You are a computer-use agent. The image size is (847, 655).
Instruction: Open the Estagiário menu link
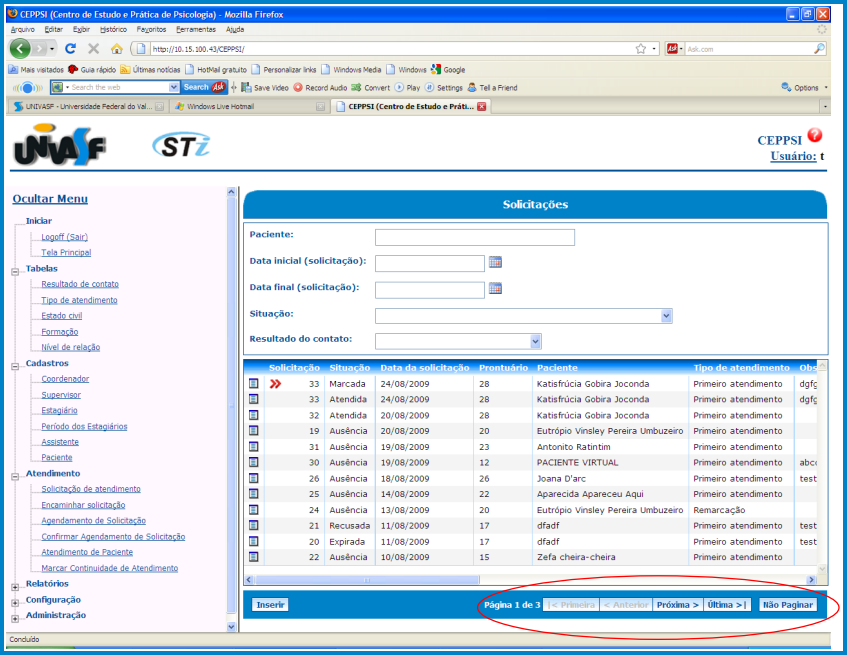[59, 411]
